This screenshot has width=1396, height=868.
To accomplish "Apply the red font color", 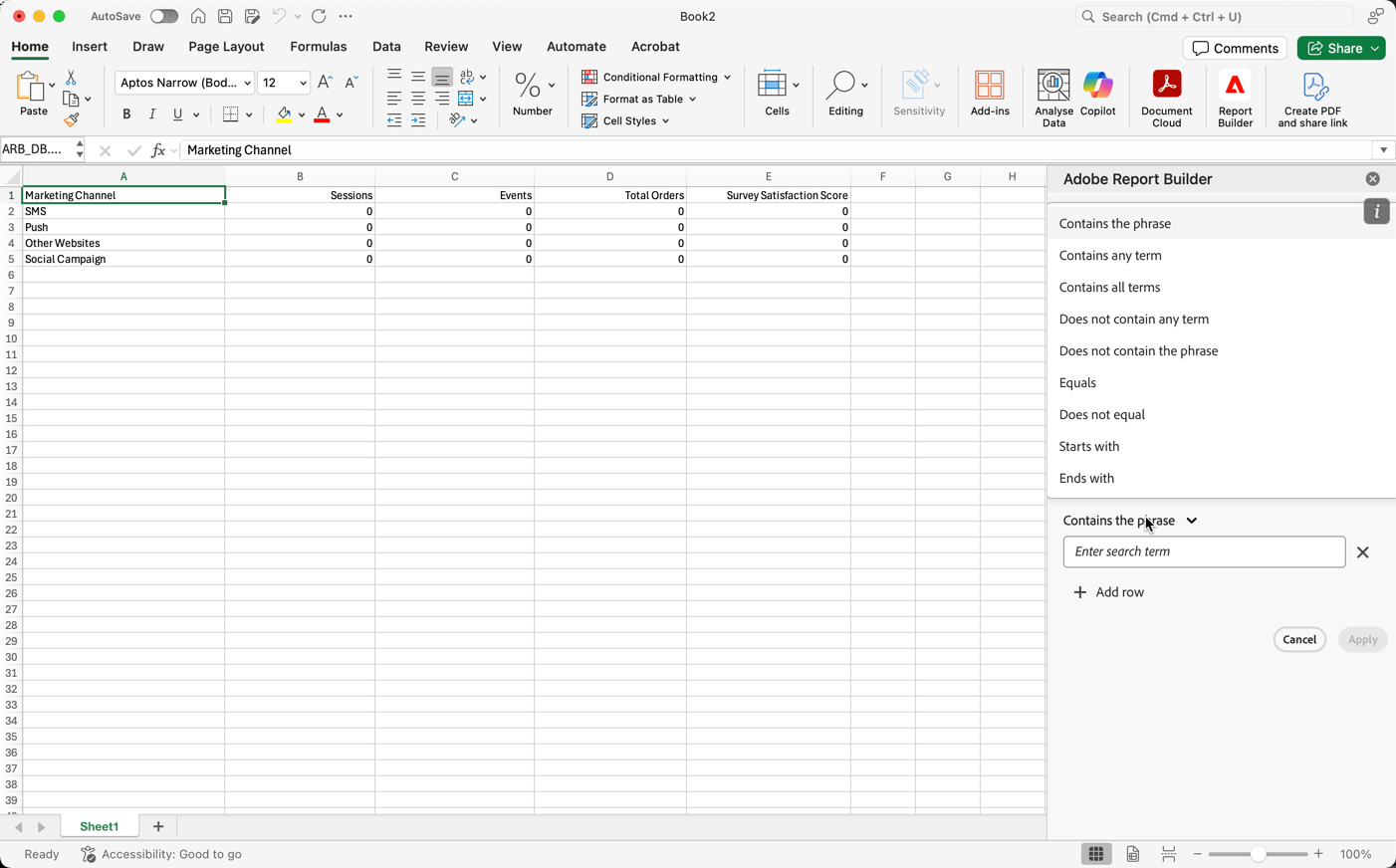I will (x=322, y=114).
